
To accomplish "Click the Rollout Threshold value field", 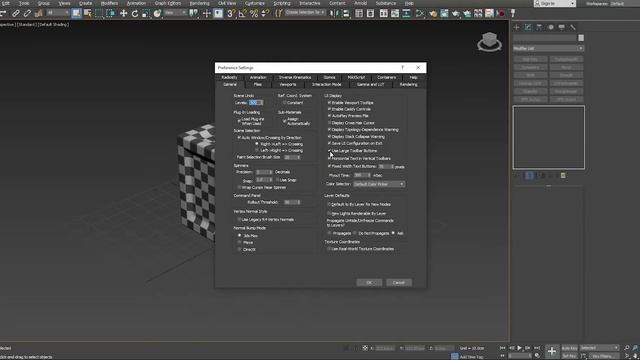I will point(290,202).
